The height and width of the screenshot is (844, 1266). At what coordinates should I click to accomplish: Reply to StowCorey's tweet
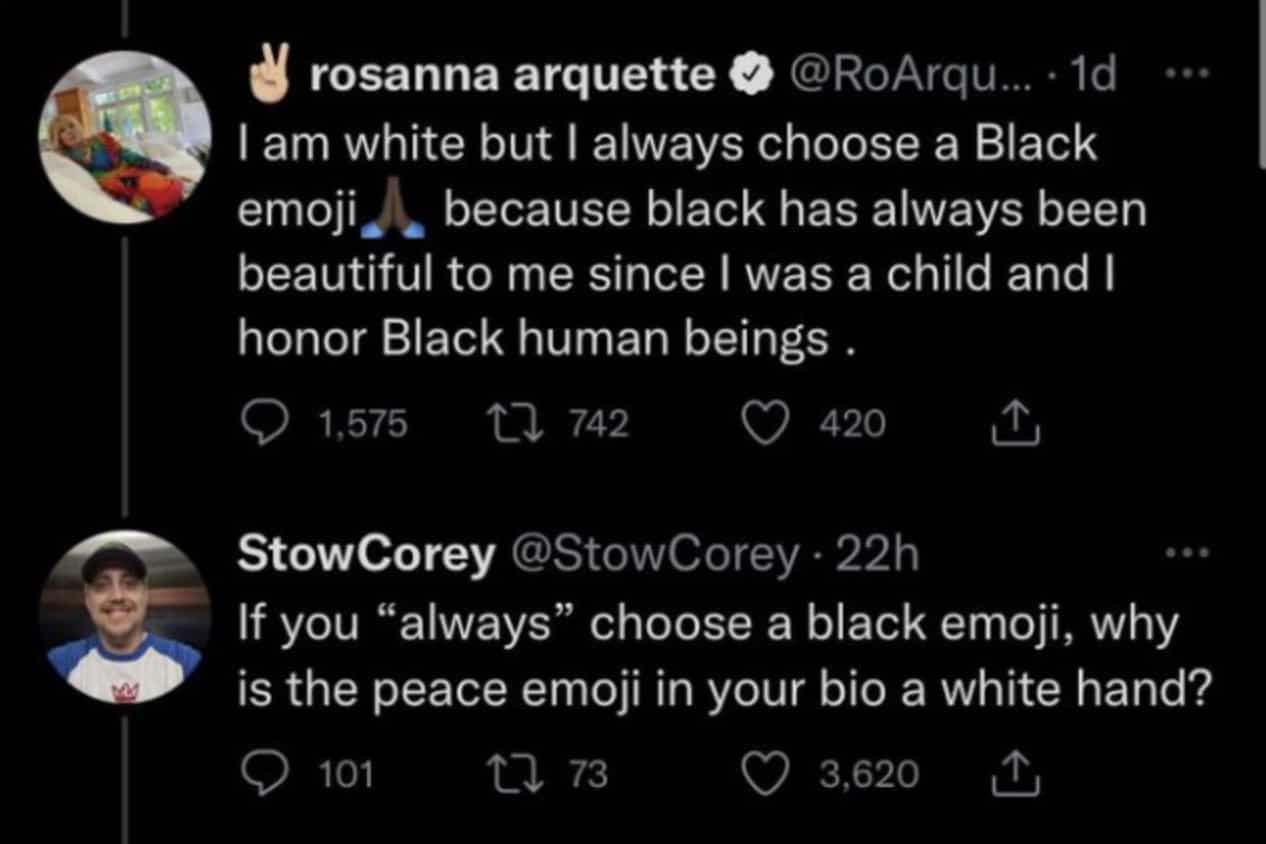point(263,772)
